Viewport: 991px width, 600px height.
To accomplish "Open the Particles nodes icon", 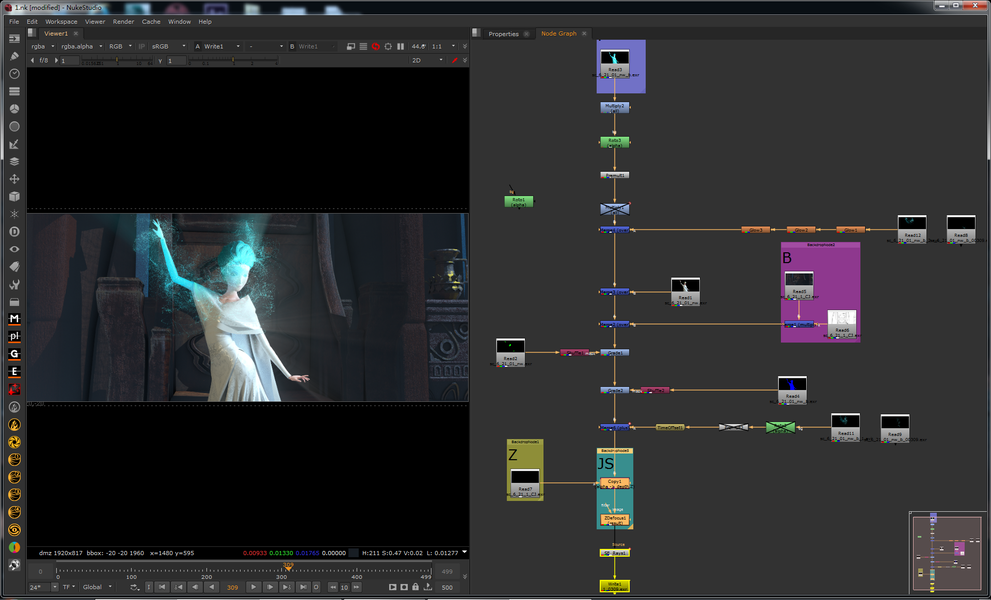I will (14, 214).
